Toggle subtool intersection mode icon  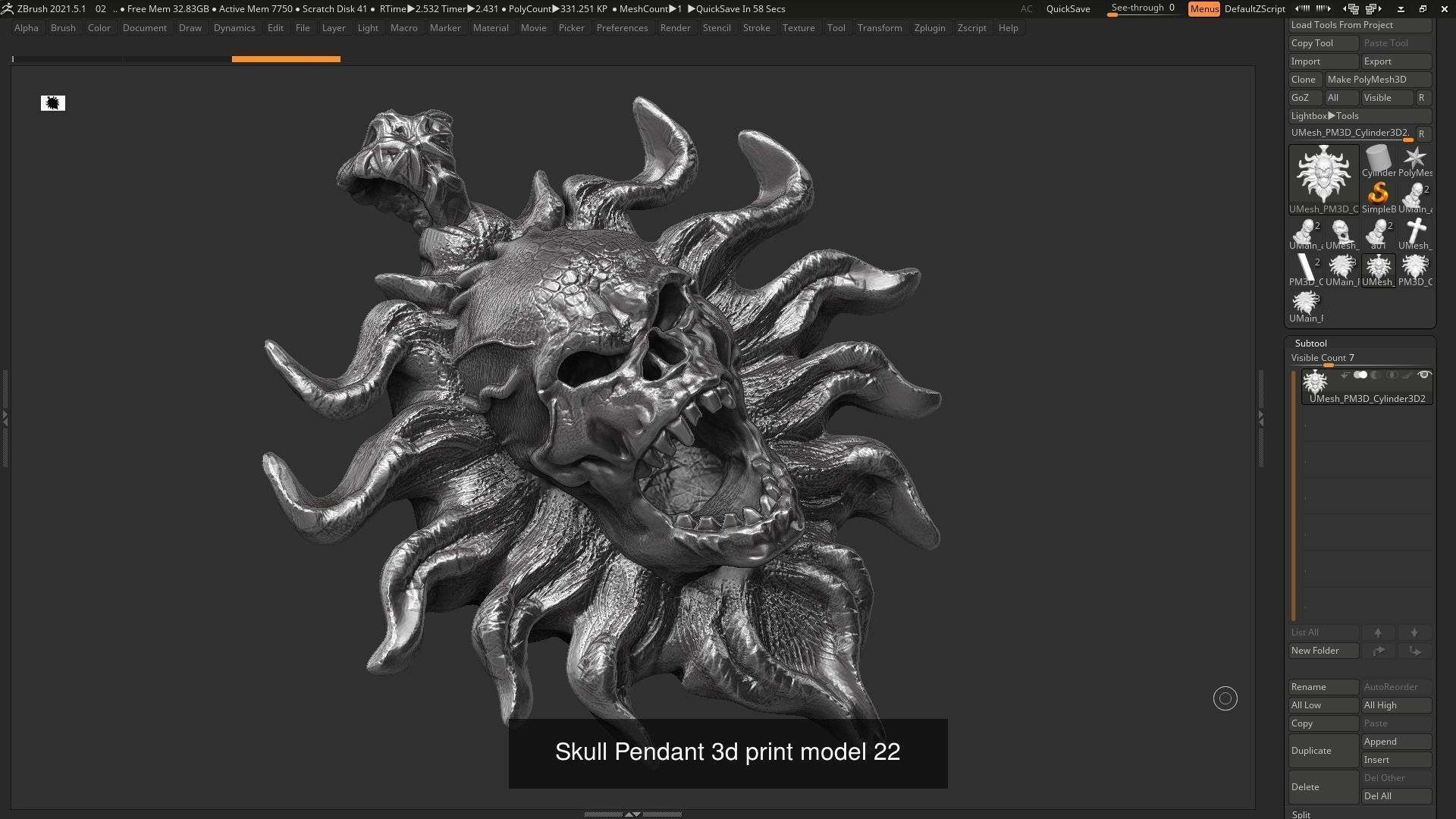pyautogui.click(x=1392, y=375)
